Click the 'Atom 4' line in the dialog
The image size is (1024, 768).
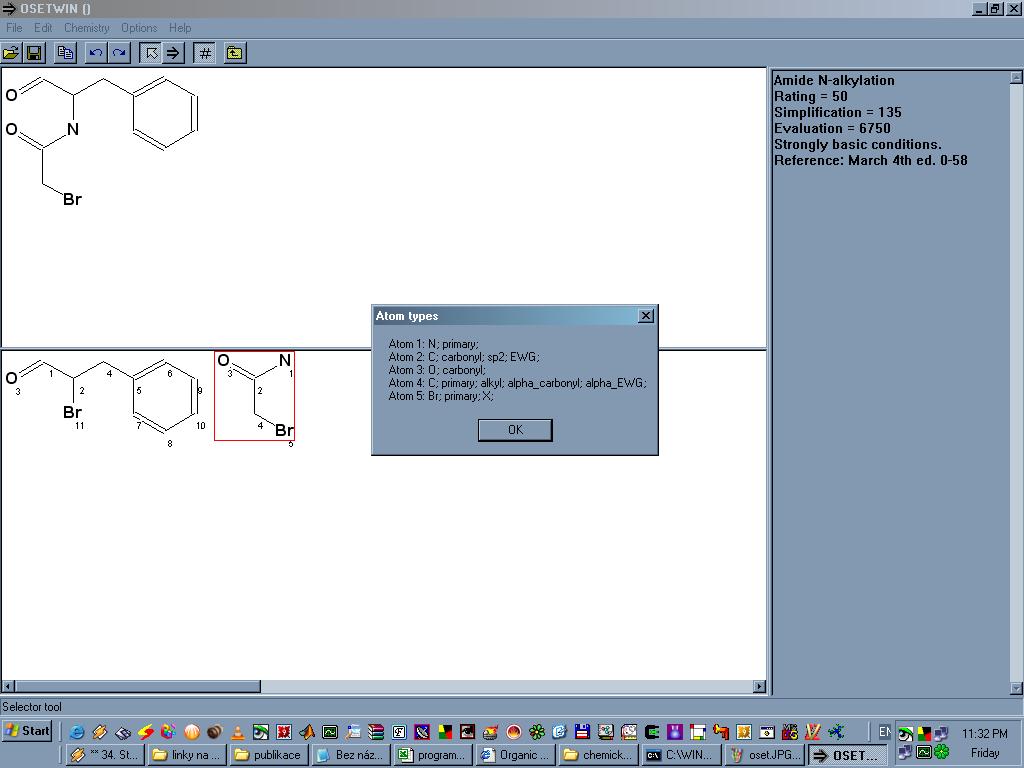point(517,383)
